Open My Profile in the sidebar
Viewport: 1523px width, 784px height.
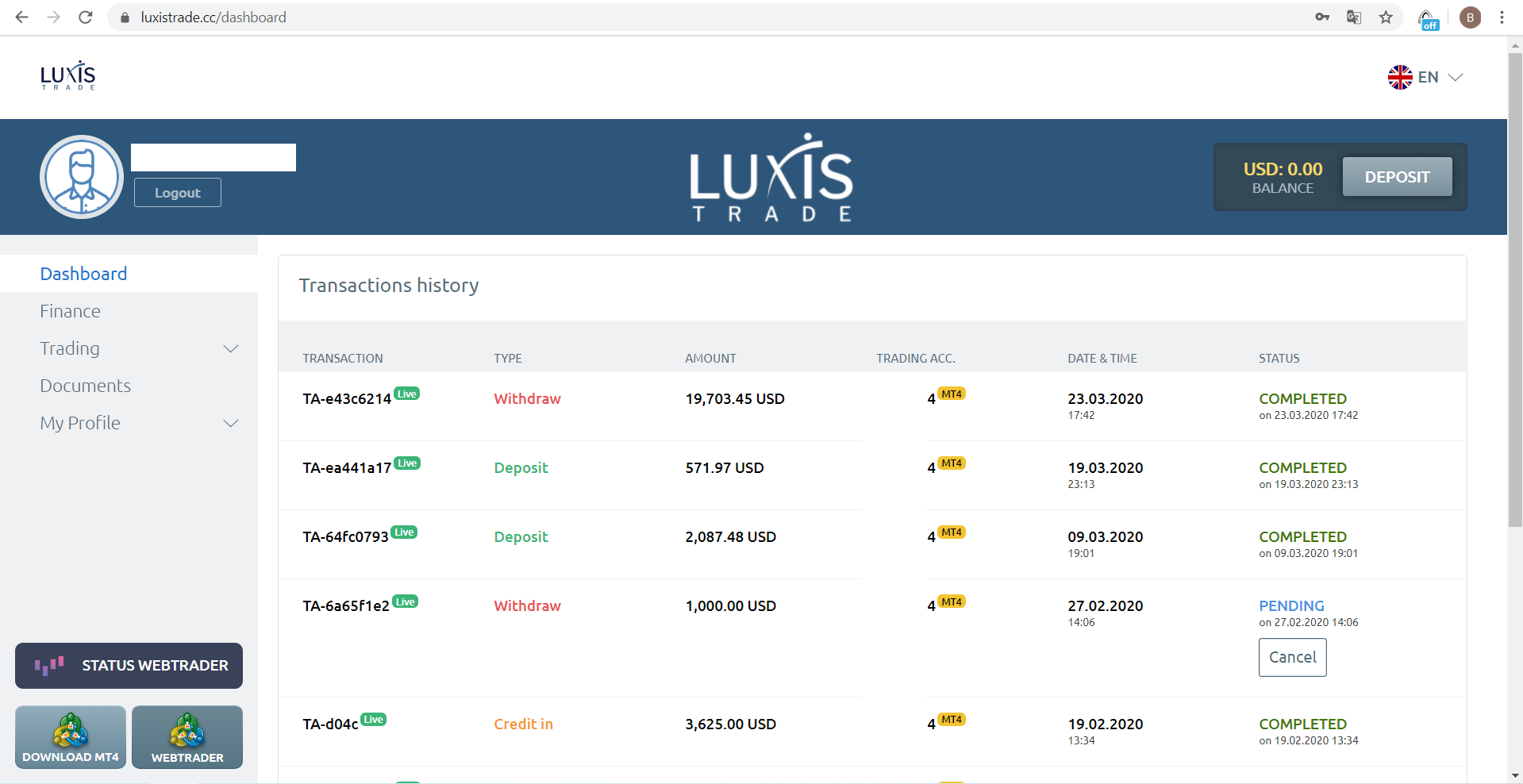coord(80,423)
